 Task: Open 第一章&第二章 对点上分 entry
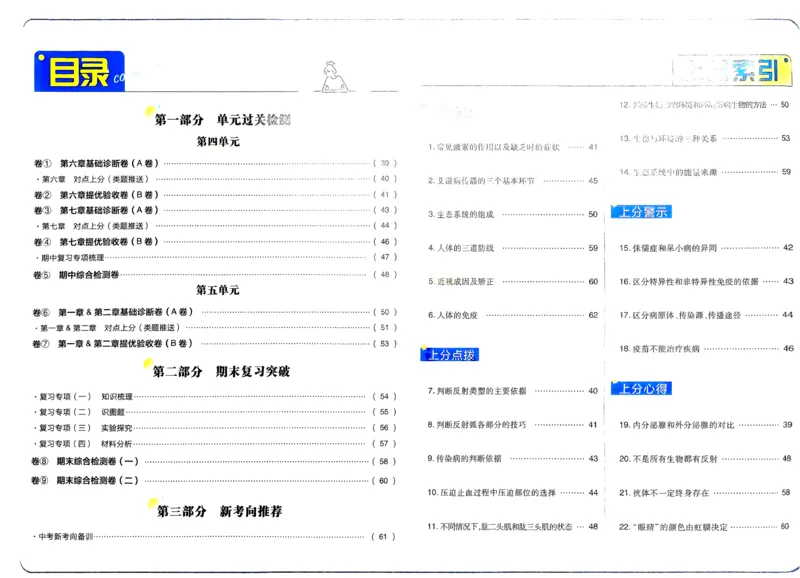pyautogui.click(x=214, y=328)
